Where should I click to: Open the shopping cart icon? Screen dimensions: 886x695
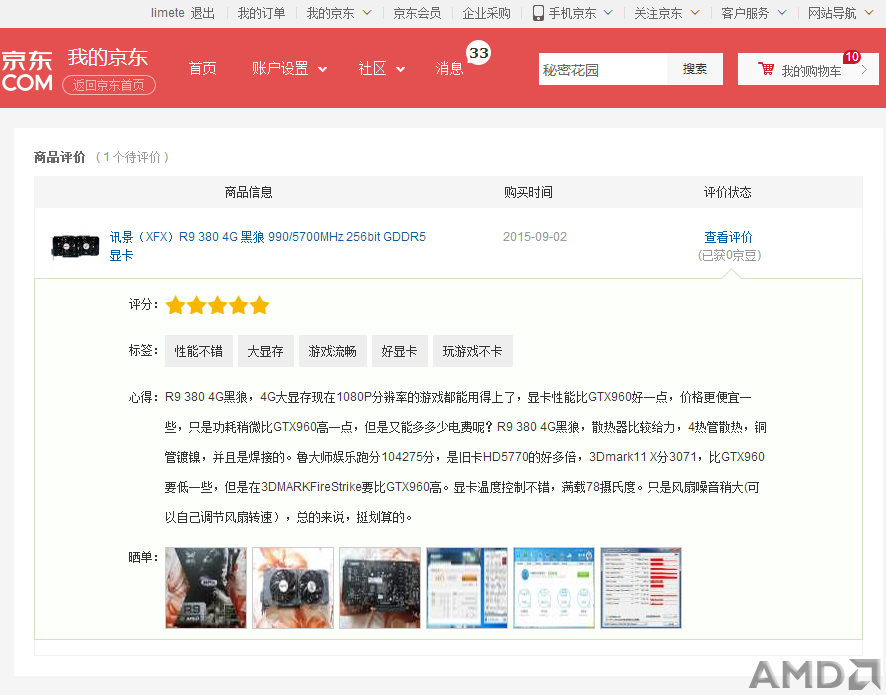pyautogui.click(x=766, y=69)
